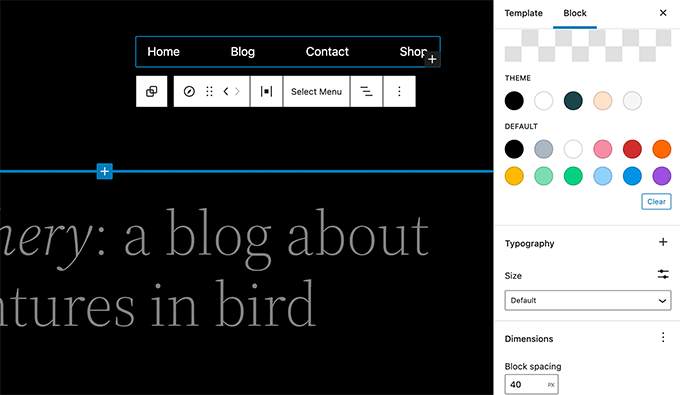Open the justify items icon
Image resolution: width=680 pixels, height=395 pixels.
266,91
